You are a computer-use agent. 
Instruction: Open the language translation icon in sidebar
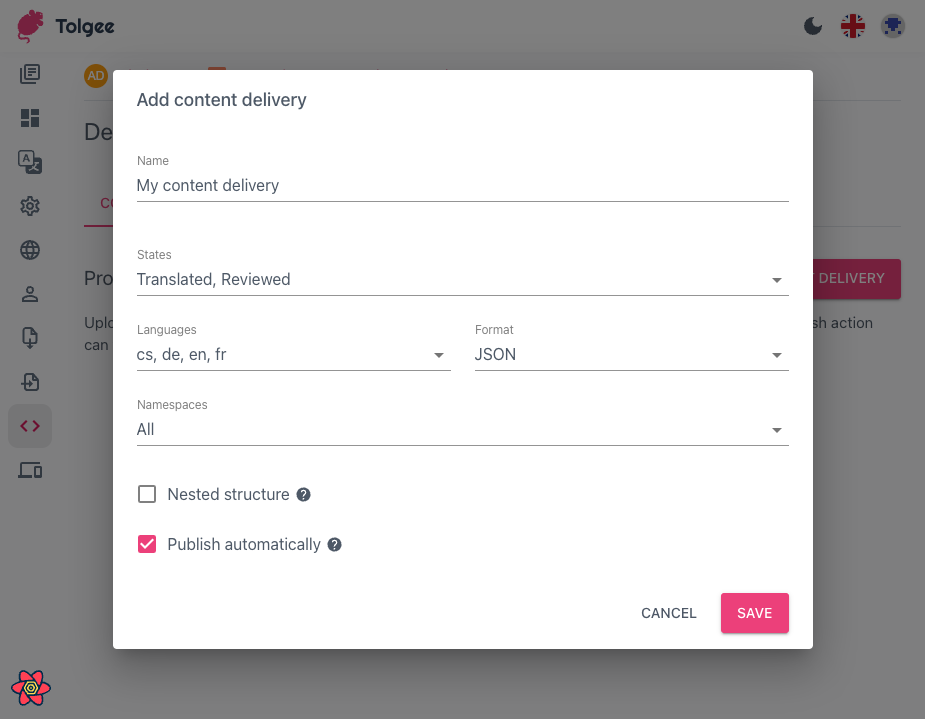(x=30, y=162)
